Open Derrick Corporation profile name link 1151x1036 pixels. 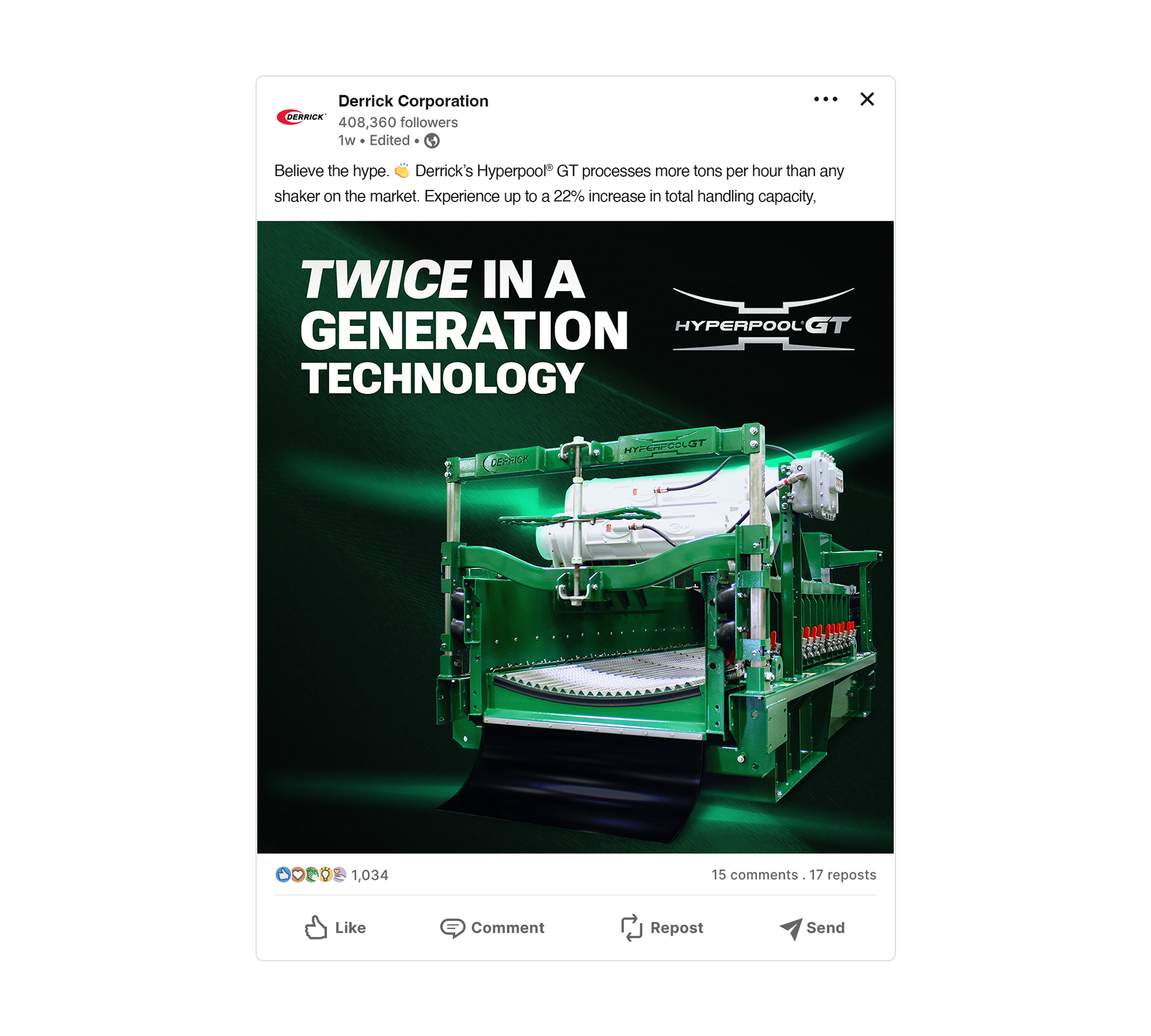tap(413, 101)
